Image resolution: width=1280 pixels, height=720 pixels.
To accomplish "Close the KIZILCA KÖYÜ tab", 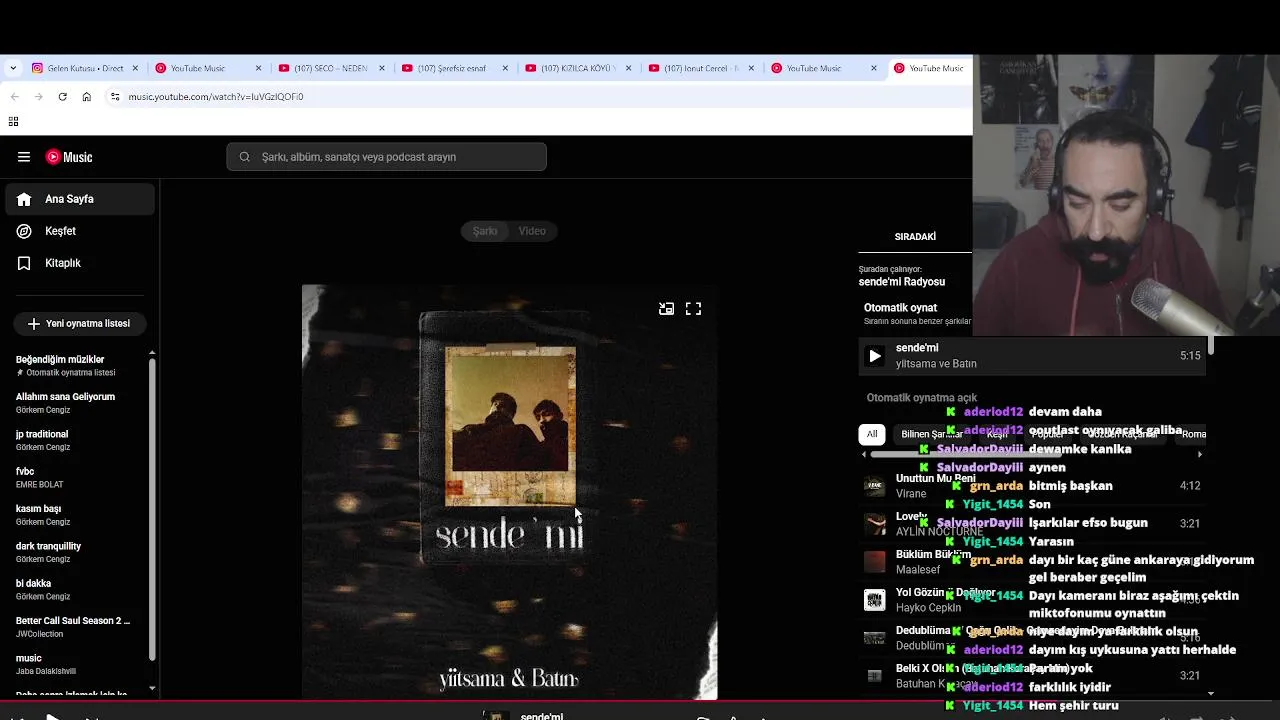I will pyautogui.click(x=629, y=68).
